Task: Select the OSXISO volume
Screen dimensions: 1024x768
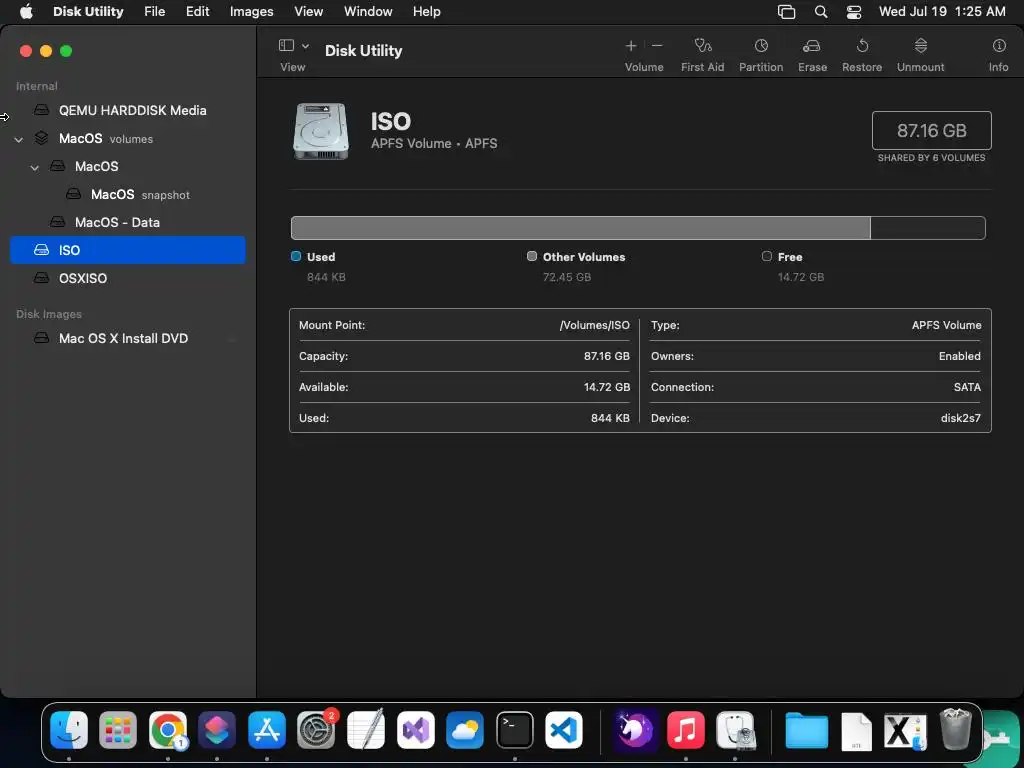Action: (127, 278)
